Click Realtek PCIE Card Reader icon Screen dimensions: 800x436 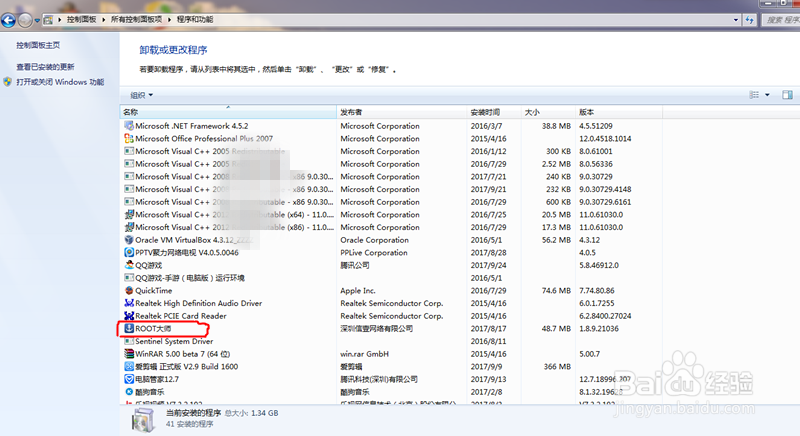tap(129, 316)
